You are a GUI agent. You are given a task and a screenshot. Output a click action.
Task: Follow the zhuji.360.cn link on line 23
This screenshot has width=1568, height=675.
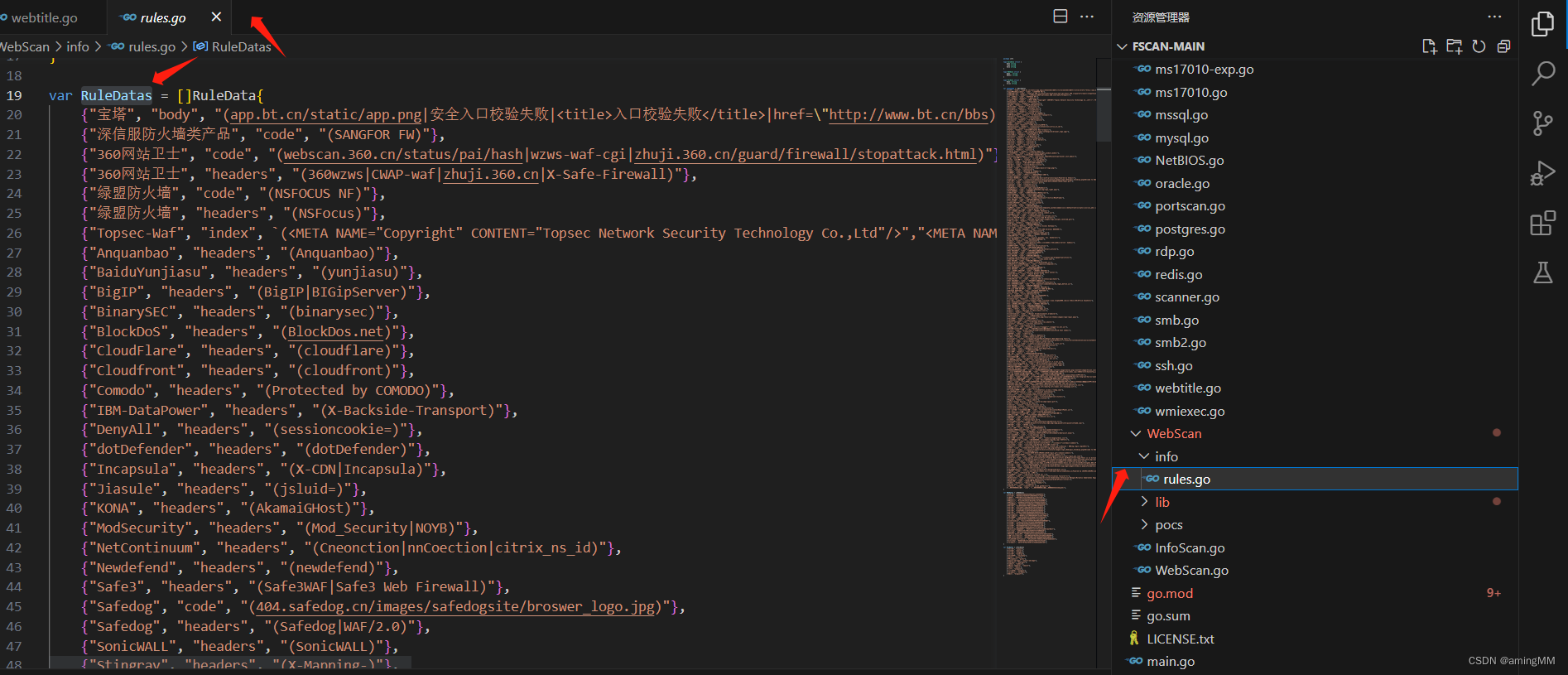(x=491, y=174)
